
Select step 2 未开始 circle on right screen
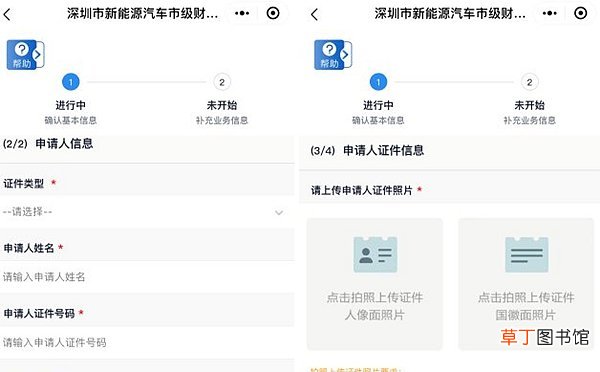pos(529,82)
